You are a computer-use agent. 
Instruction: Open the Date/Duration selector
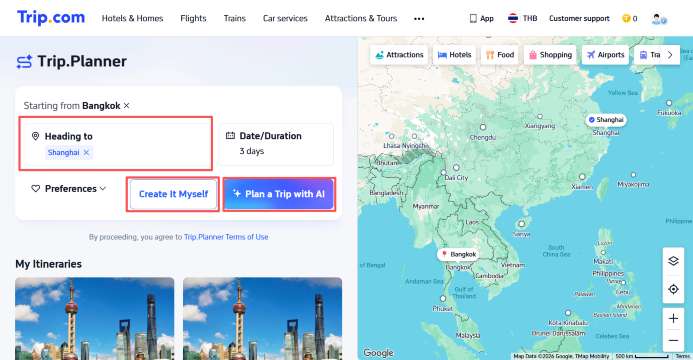[277, 144]
